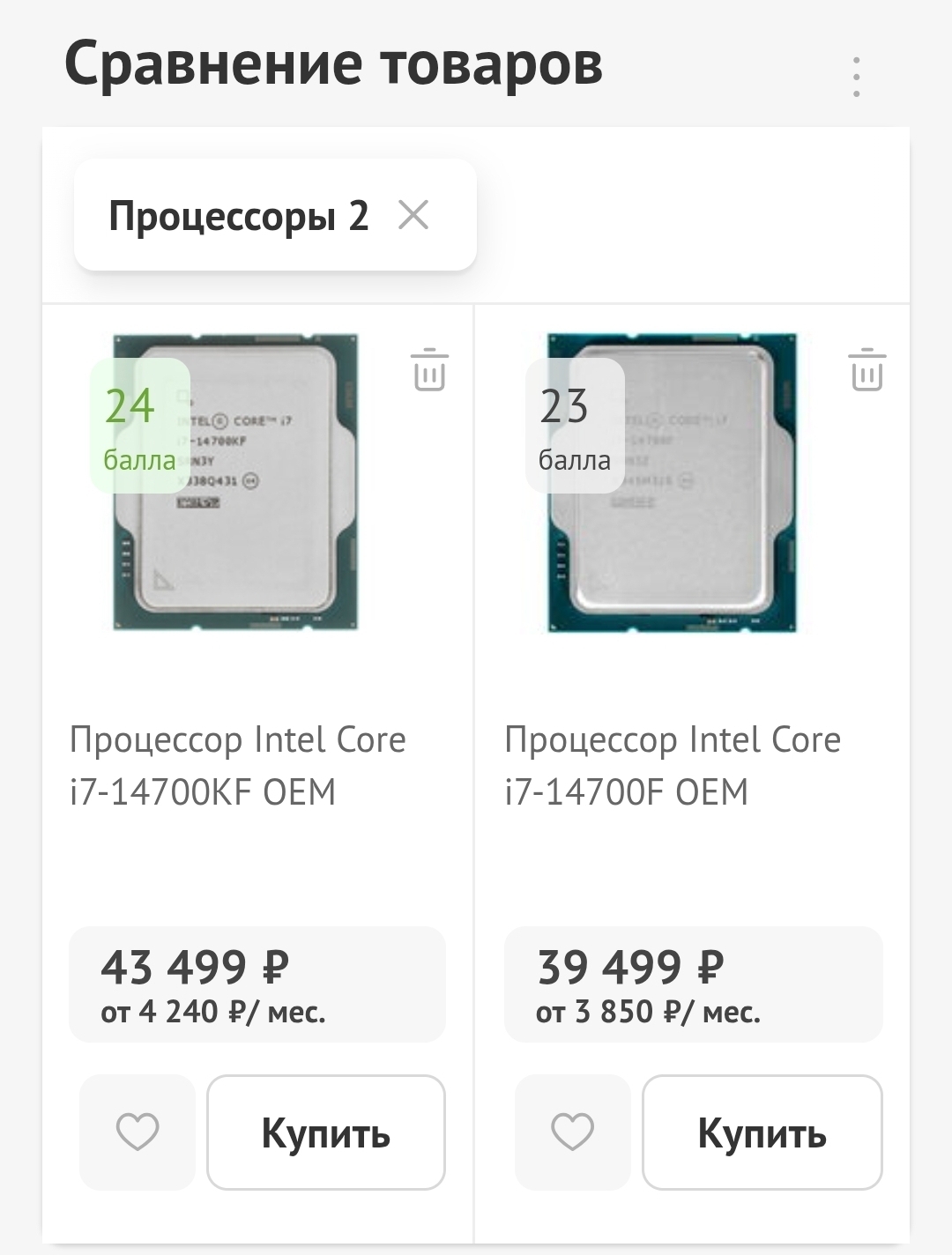Delete i7-14700KF from comparison with trash icon
Image resolution: width=952 pixels, height=1255 pixels.
coord(429,369)
